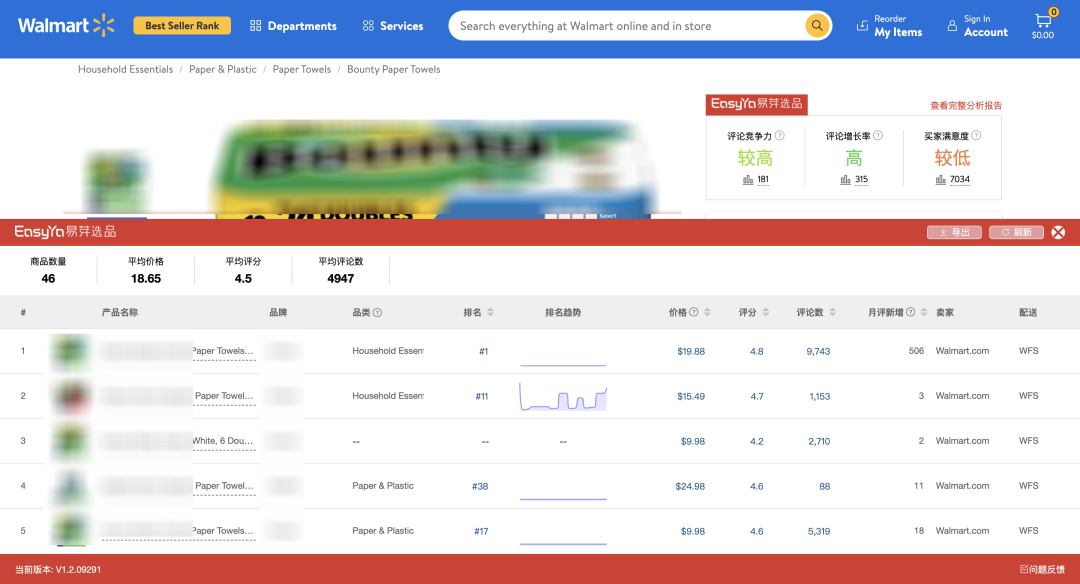The image size is (1080, 584).
Task: Open the Services menu
Action: [x=393, y=25]
